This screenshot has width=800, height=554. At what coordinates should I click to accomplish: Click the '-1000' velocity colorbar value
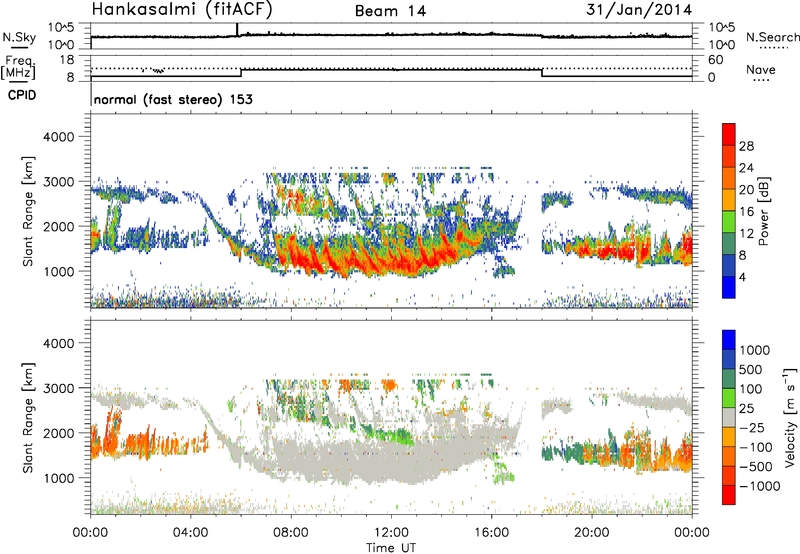[x=759, y=486]
